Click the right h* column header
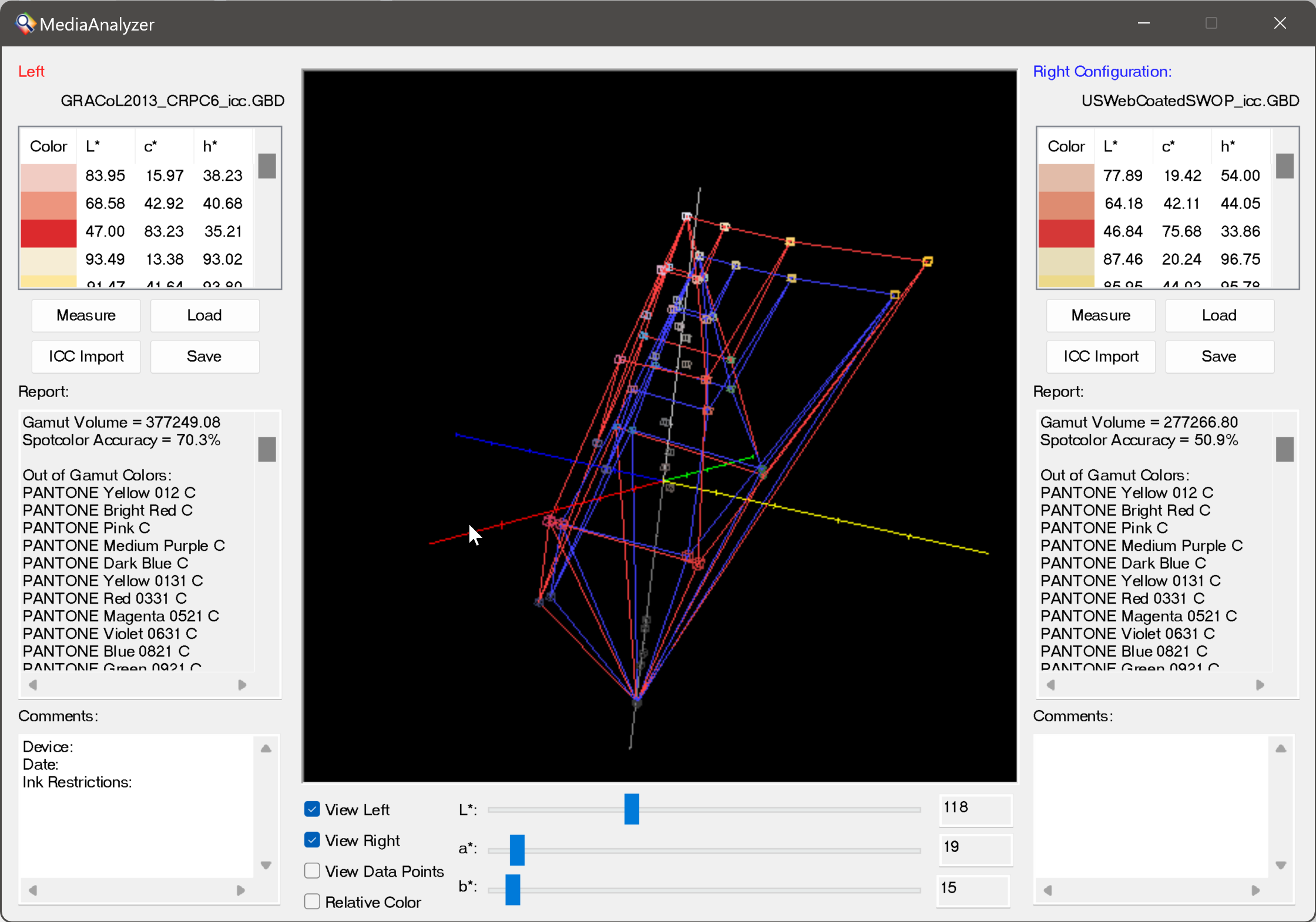This screenshot has height=922, width=1316. [1241, 146]
